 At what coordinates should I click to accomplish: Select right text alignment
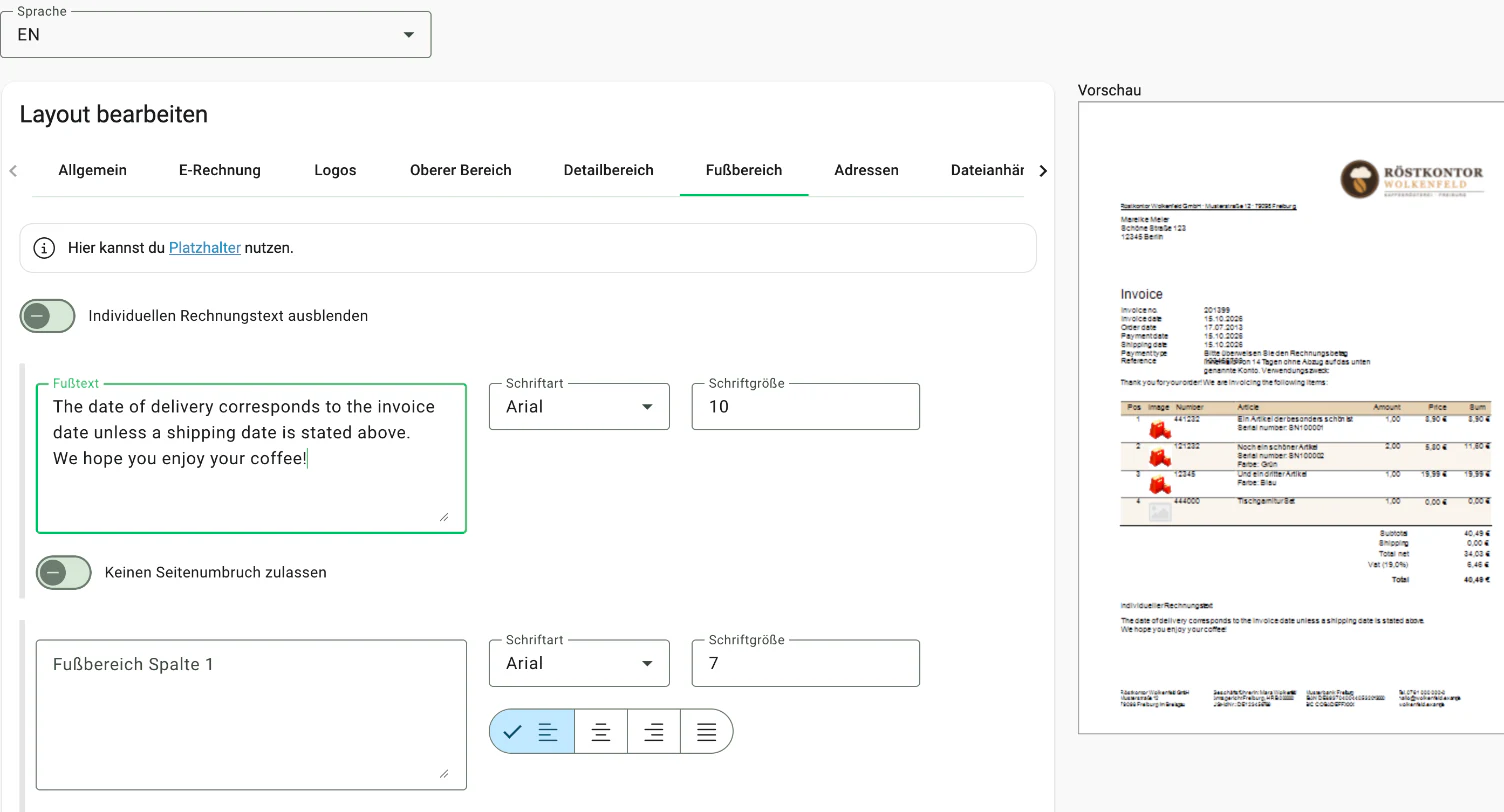(654, 732)
